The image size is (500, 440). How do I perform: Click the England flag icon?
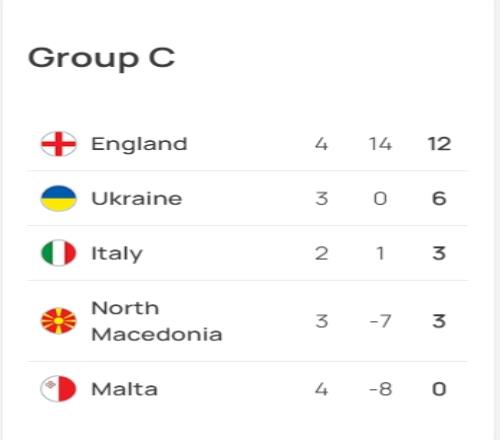coord(59,144)
